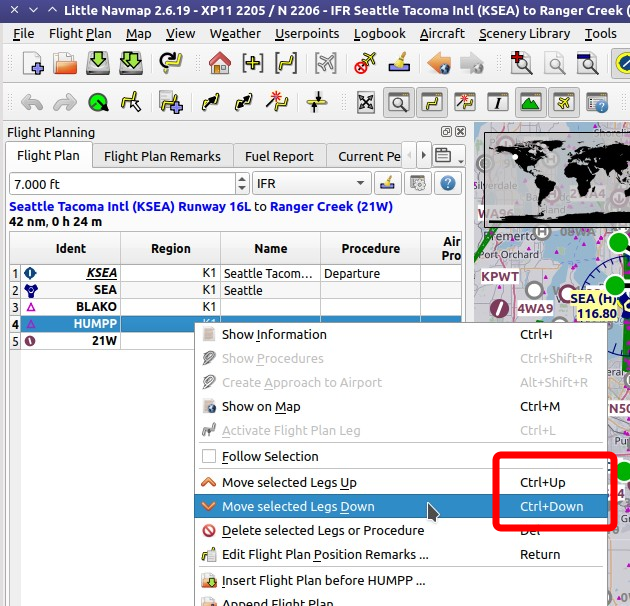The width and height of the screenshot is (630, 606).
Task: Click the red-circle aircraft trail delete icon
Action: coord(364,63)
